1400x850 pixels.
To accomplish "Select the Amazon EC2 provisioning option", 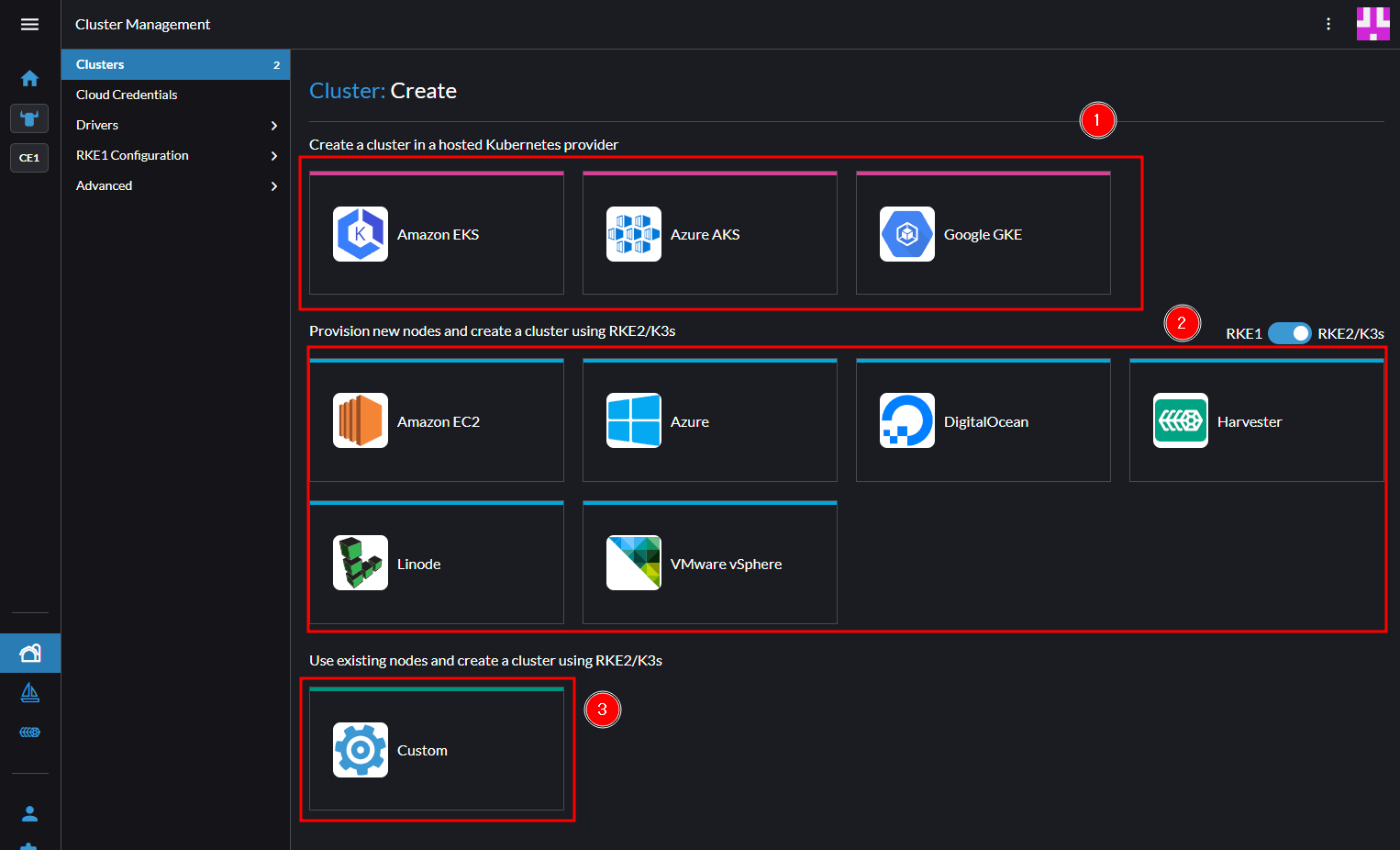I will 360,420.
